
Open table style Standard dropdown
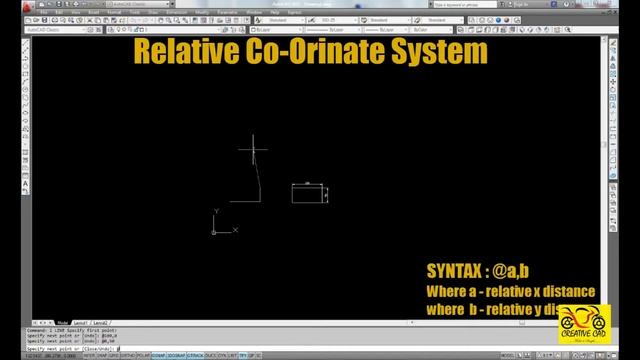pyautogui.click(x=390, y=20)
